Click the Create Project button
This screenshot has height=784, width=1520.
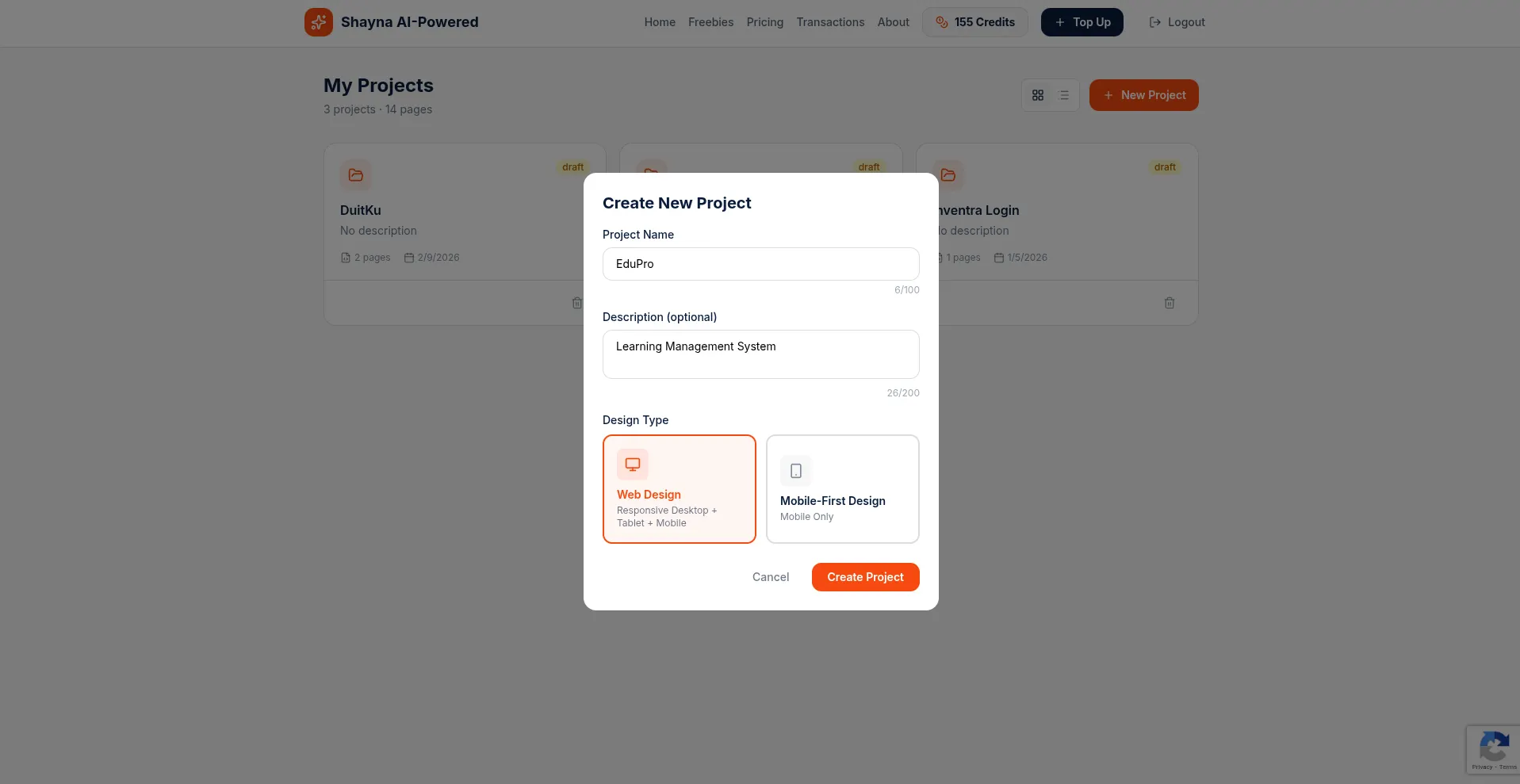[865, 577]
